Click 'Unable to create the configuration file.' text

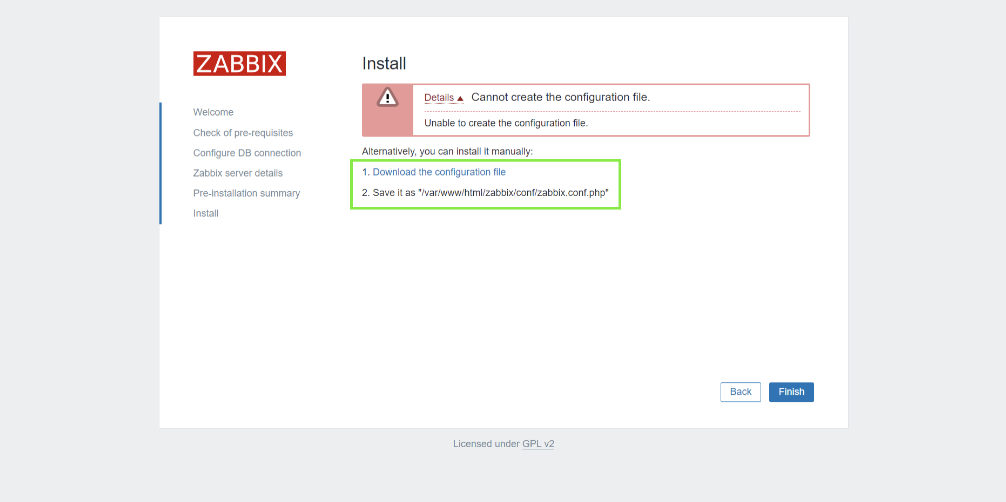(506, 123)
